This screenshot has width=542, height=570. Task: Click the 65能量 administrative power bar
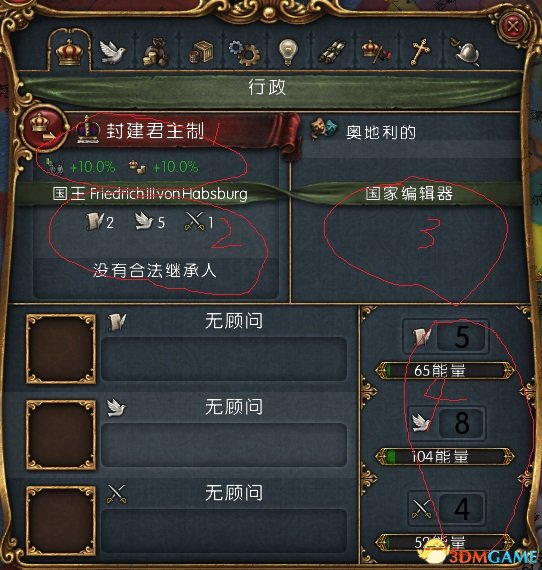tap(445, 370)
